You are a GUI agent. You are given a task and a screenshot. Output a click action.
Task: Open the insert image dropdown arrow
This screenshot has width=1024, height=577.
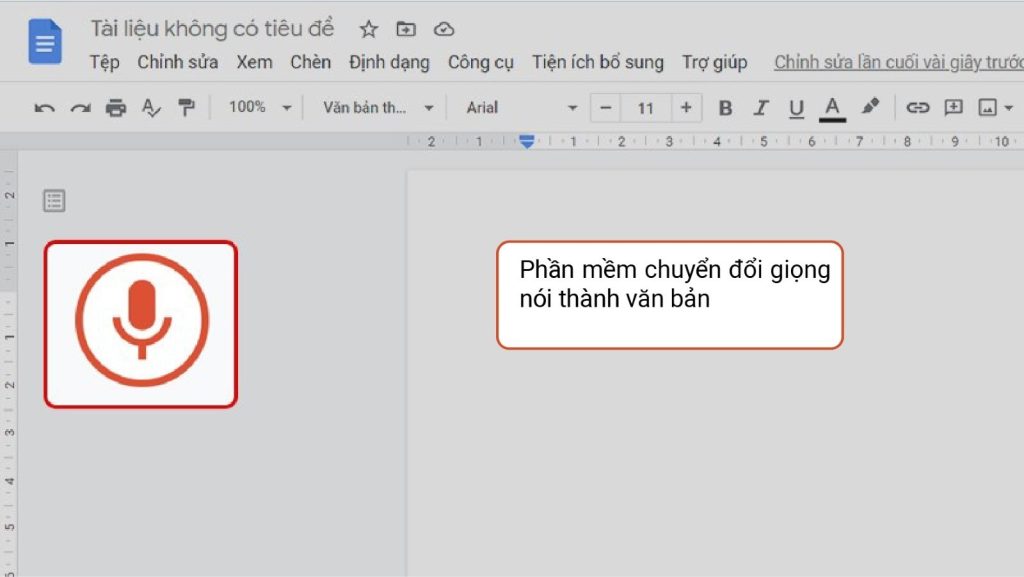pyautogui.click(x=1009, y=108)
